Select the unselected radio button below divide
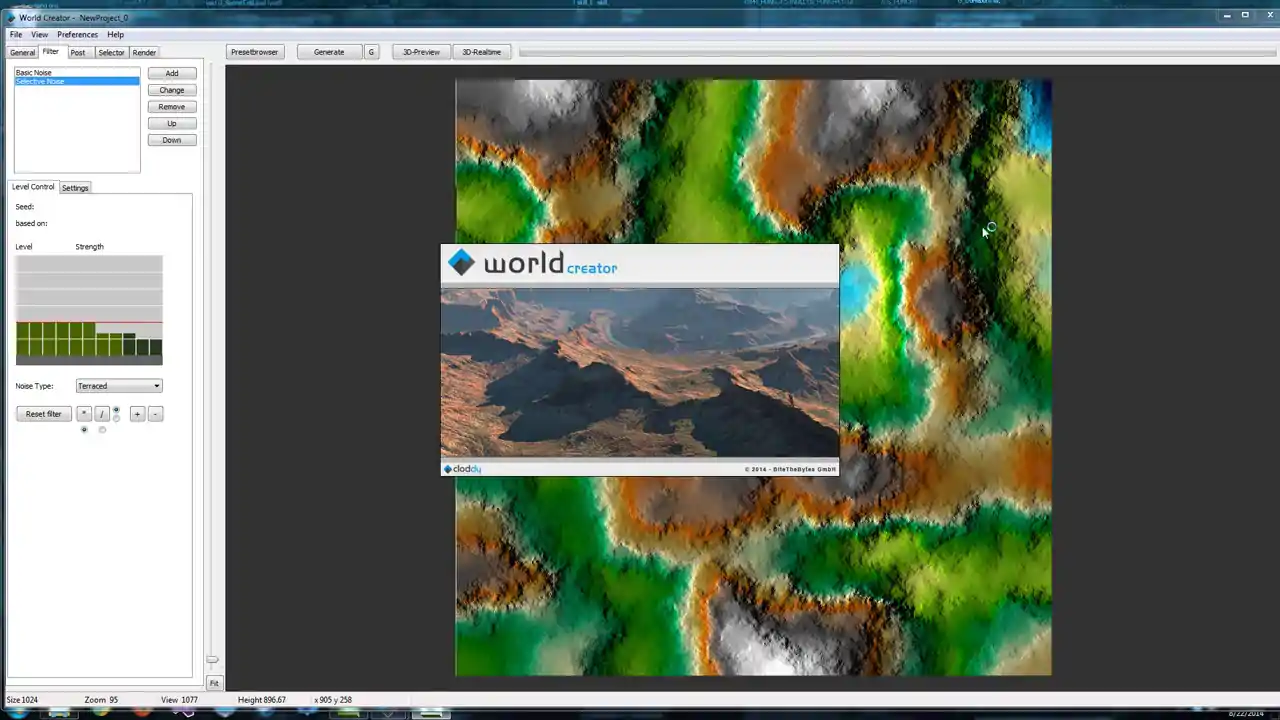The image size is (1280, 720). 102,430
